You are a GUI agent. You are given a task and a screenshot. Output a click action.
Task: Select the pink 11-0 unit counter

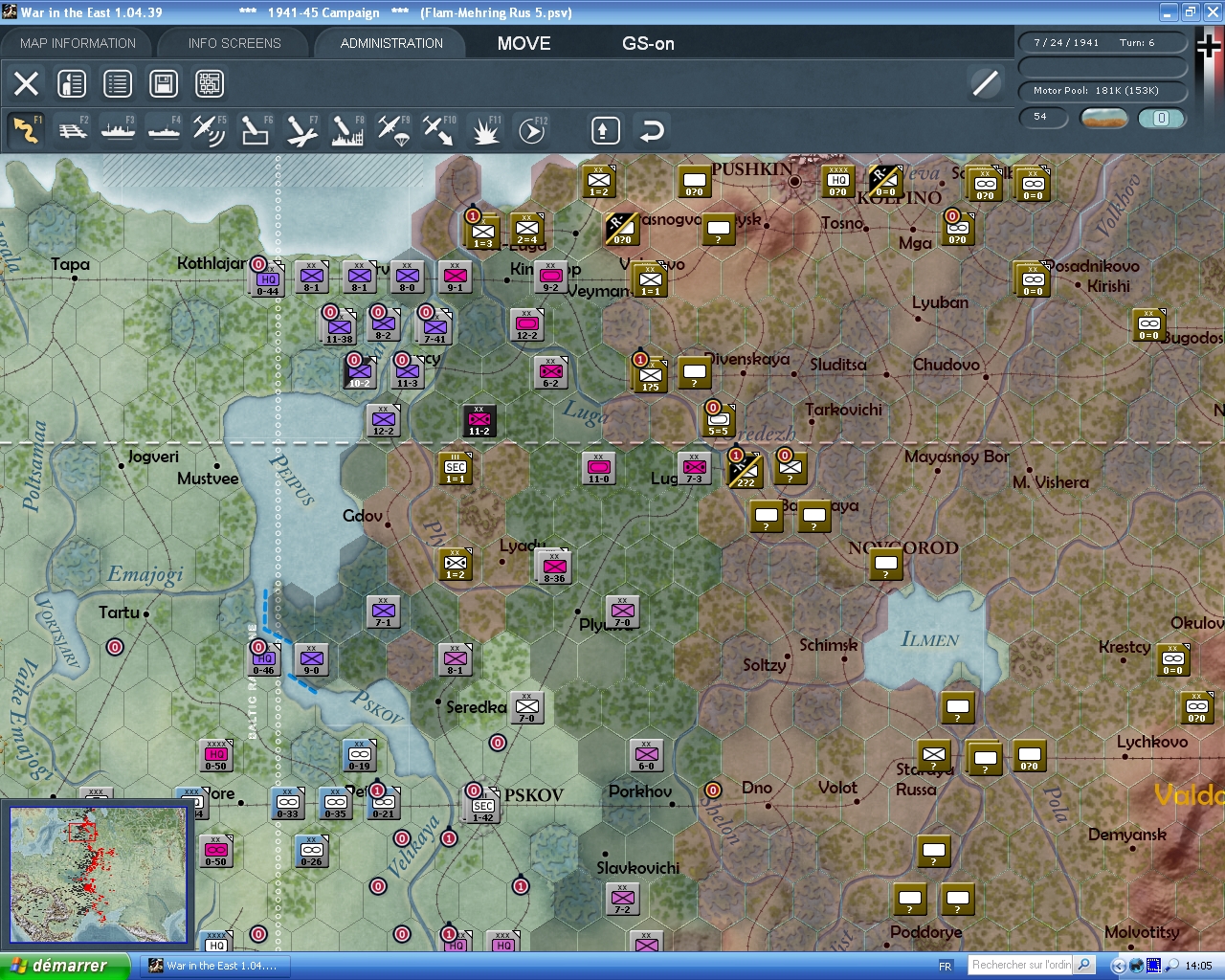pos(598,468)
